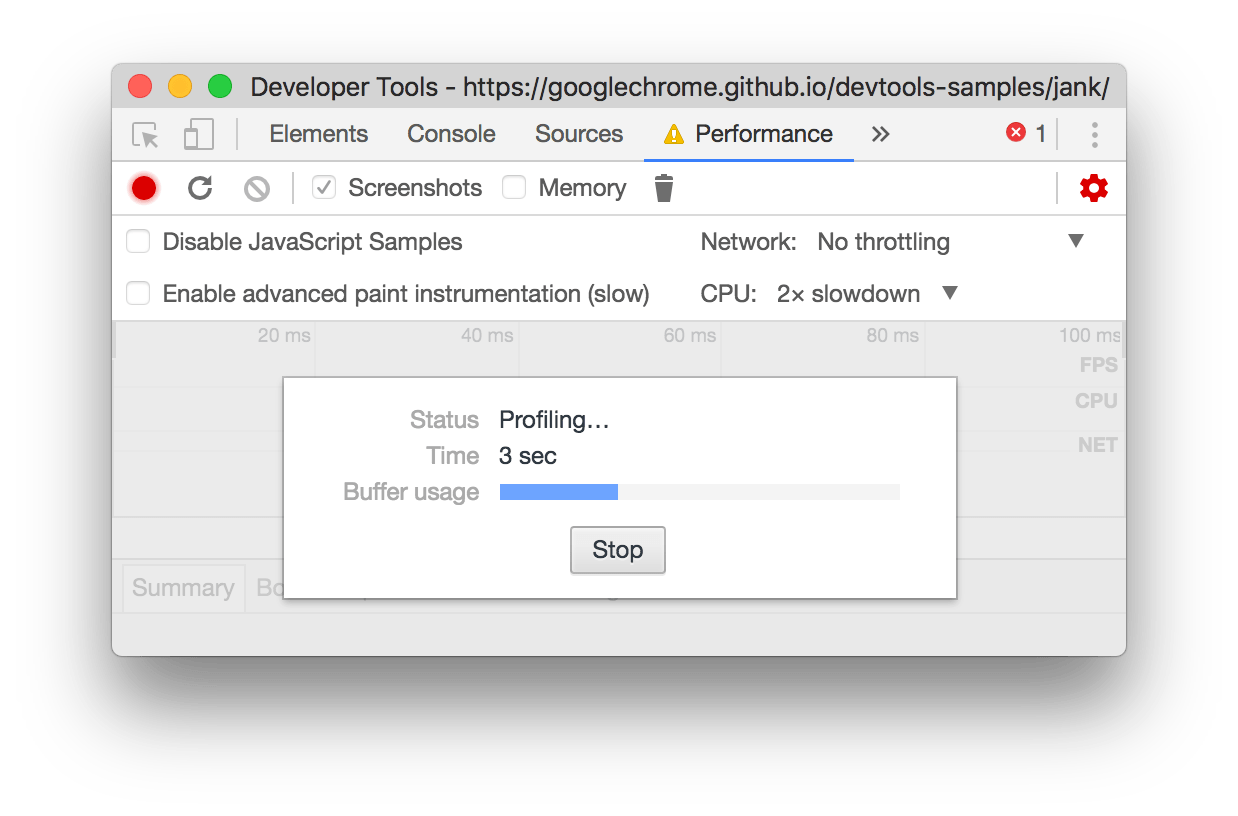
Task: Uncheck the Screenshots checkbox
Action: click(x=323, y=187)
